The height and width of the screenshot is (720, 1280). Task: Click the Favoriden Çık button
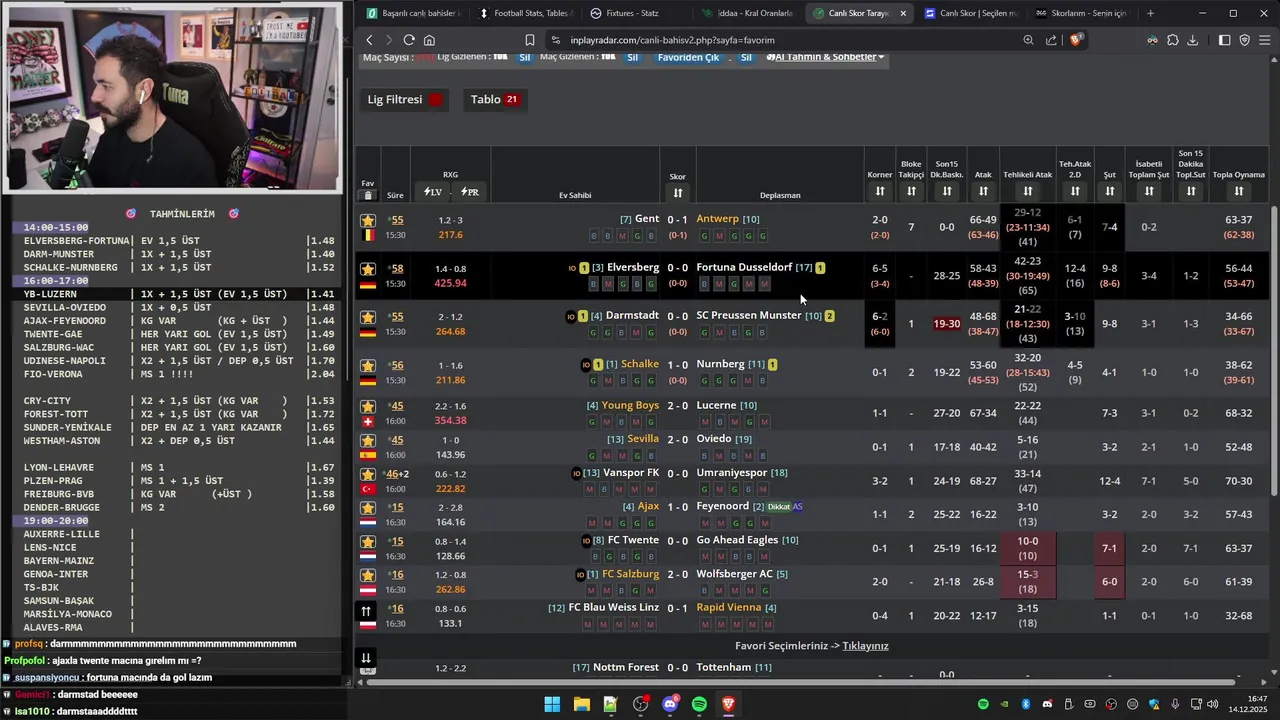pyautogui.click(x=688, y=57)
